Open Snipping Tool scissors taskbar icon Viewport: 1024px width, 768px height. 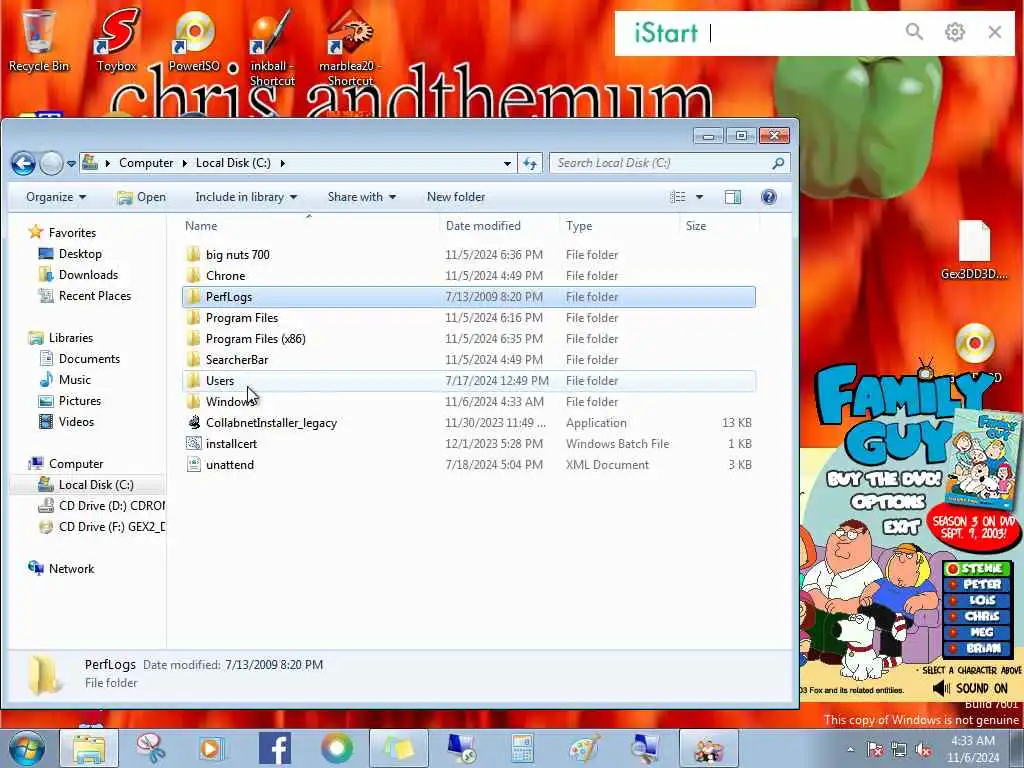[x=151, y=748]
